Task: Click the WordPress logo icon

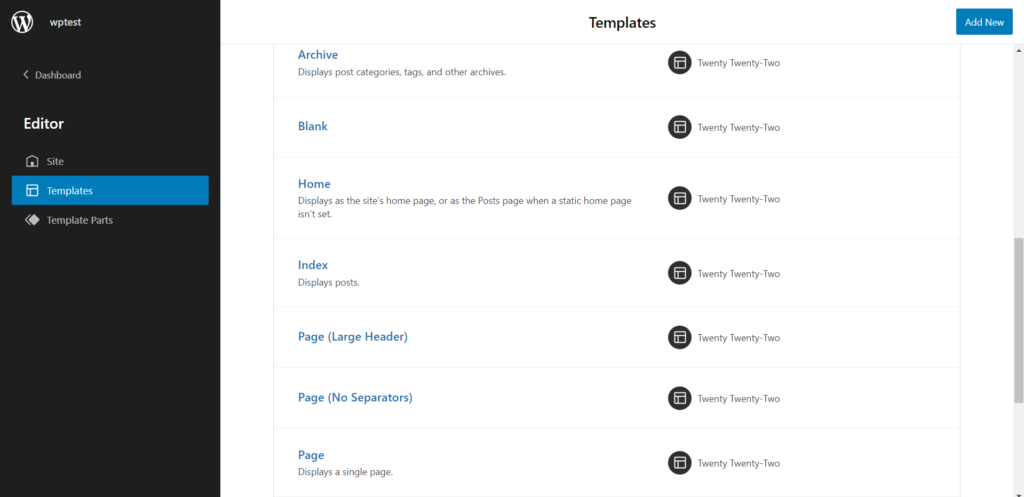Action: (22, 22)
